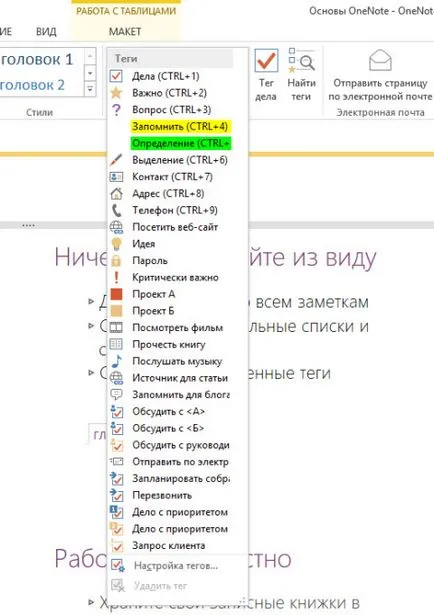Toggle Запланировать собрание checkbox tag
The width and height of the screenshot is (434, 615).
[x=117, y=479]
